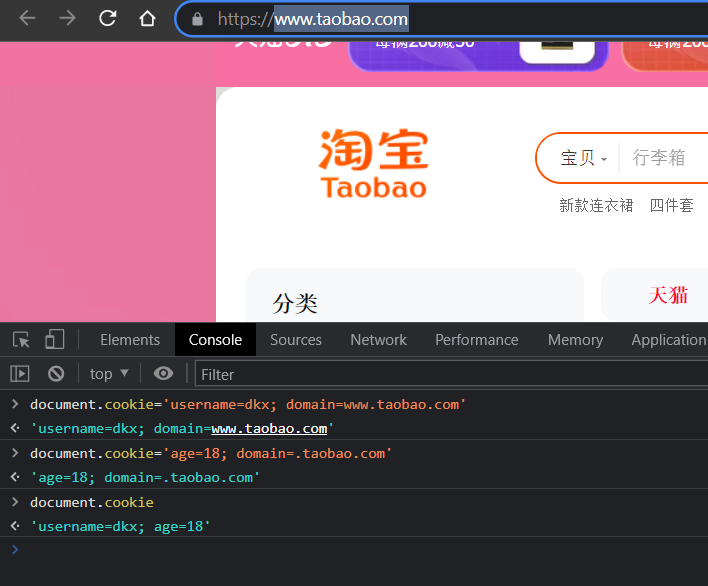Image resolution: width=708 pixels, height=586 pixels.
Task: Click the empty console prompt line
Action: coord(354,549)
